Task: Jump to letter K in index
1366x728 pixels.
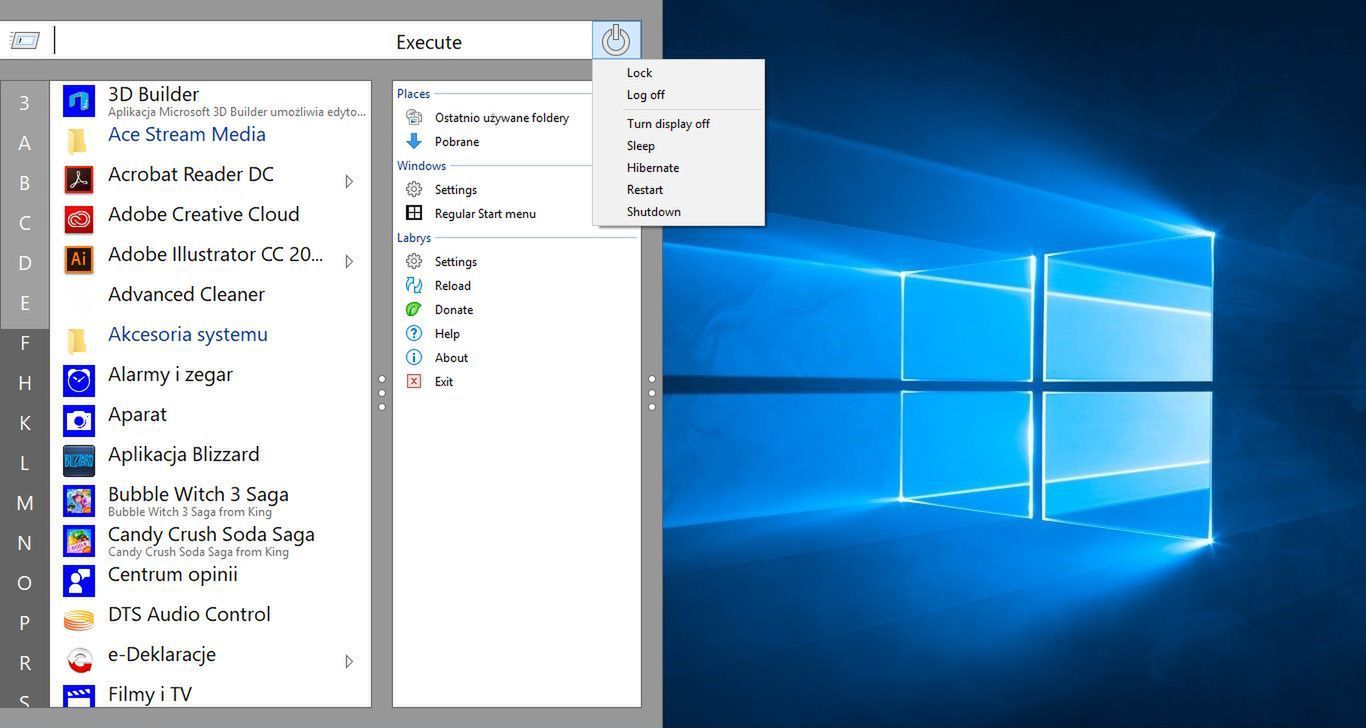Action: point(25,423)
